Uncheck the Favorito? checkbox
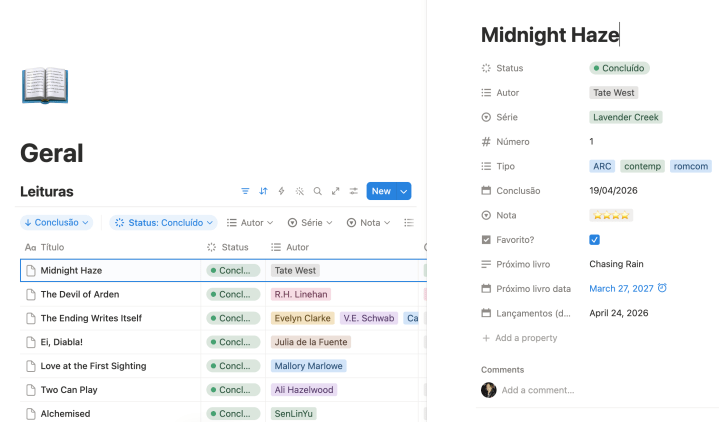 coord(595,240)
